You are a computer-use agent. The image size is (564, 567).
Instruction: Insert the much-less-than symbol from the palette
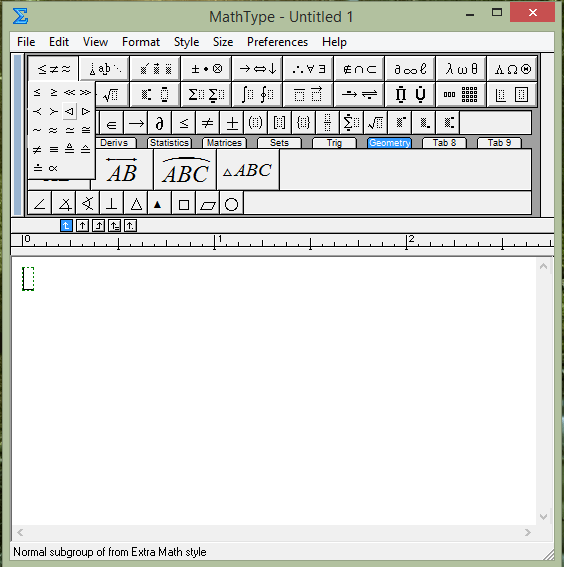click(x=69, y=93)
